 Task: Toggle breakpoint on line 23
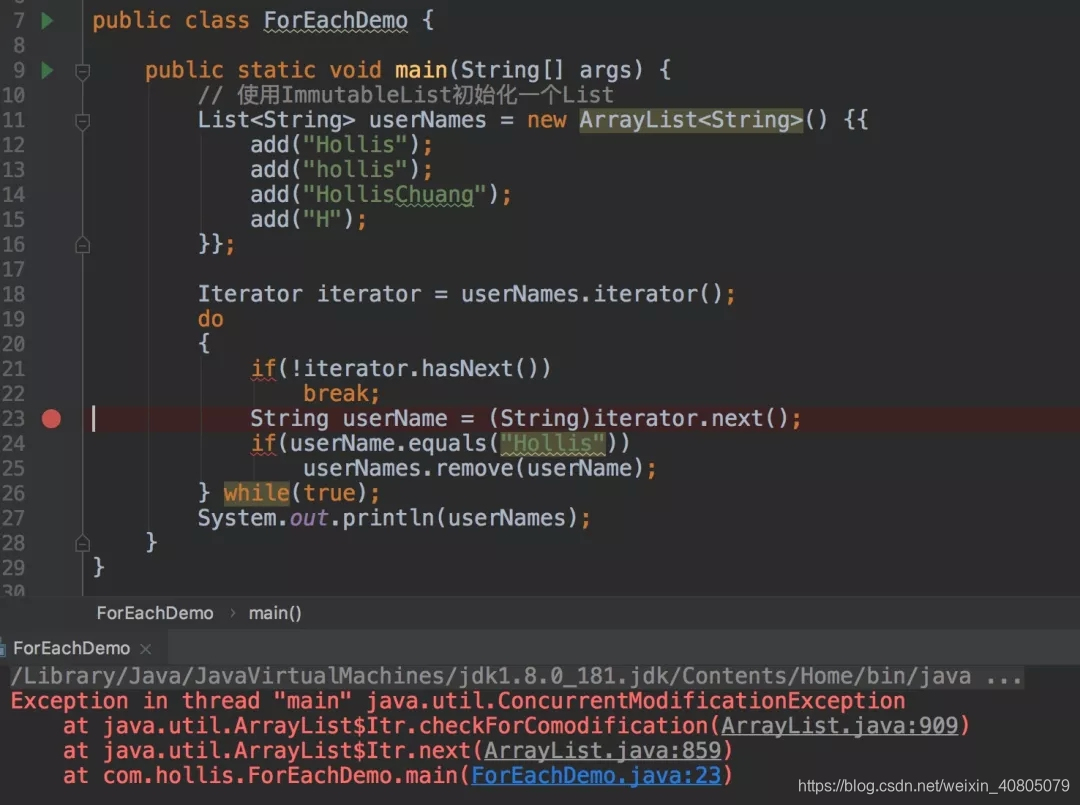tap(51, 419)
